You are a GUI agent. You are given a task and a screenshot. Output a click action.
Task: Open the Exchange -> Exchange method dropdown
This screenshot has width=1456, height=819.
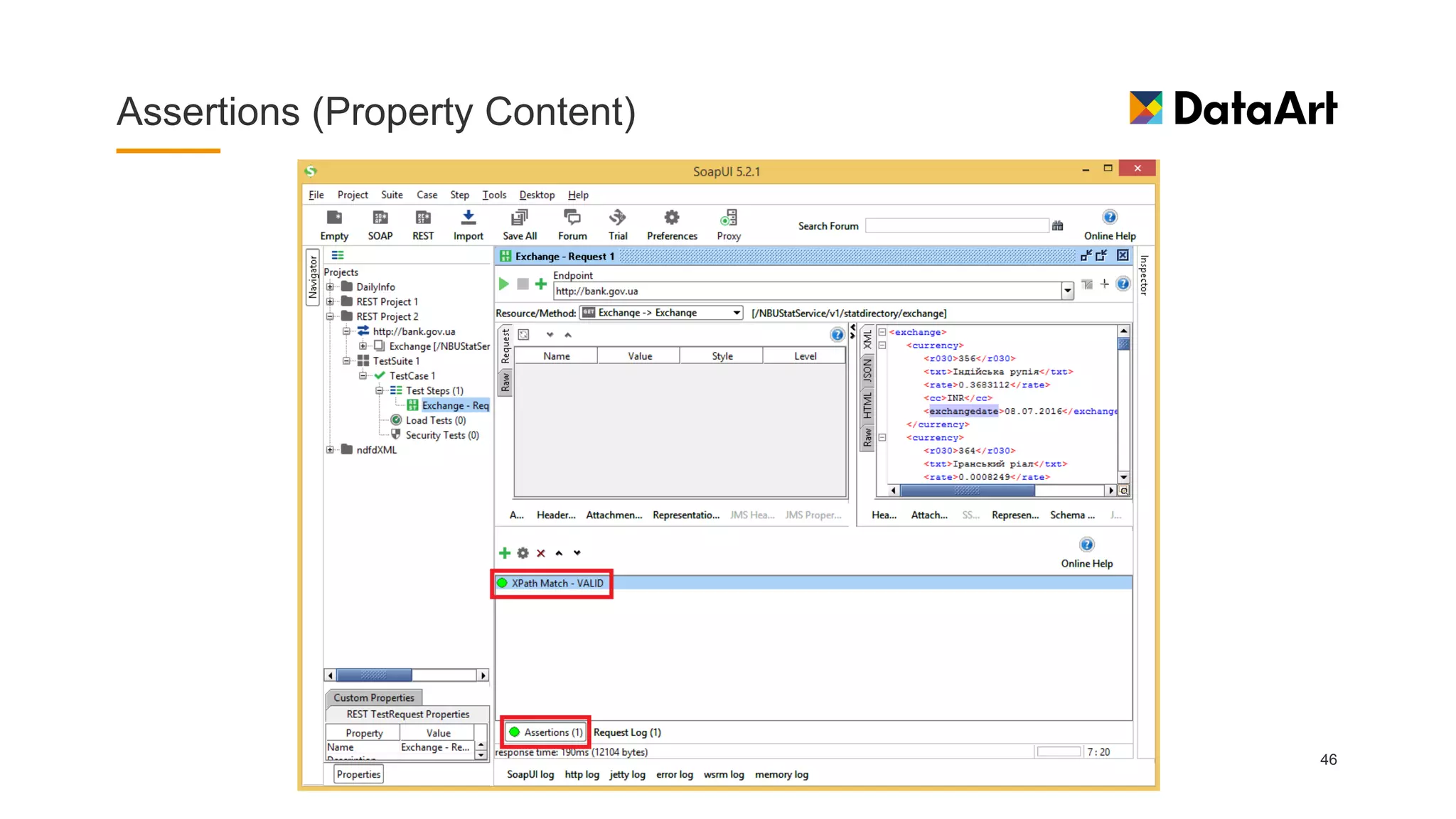737,313
